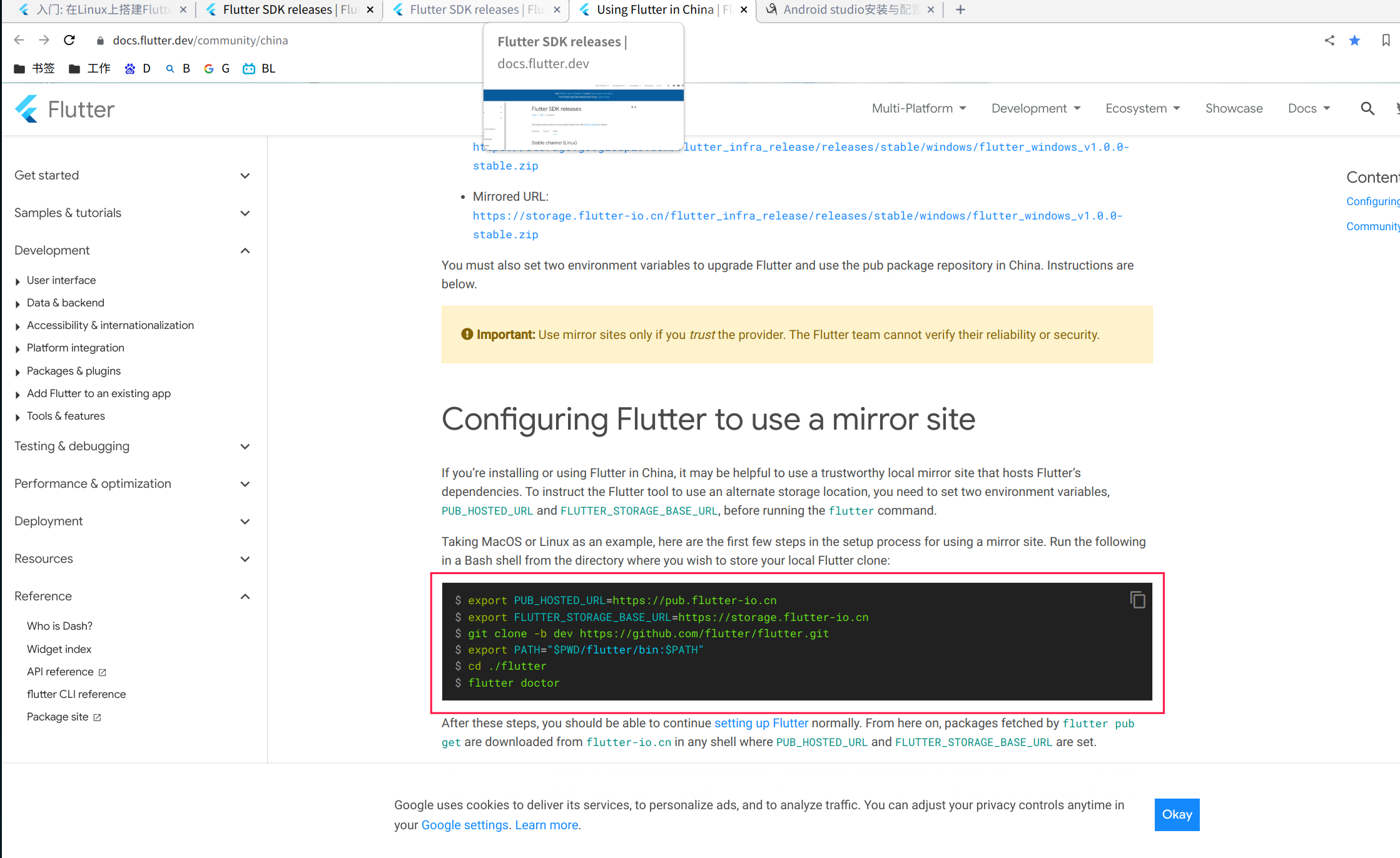
Task: Open the Baidu 'D' bookmark
Action: click(x=138, y=68)
